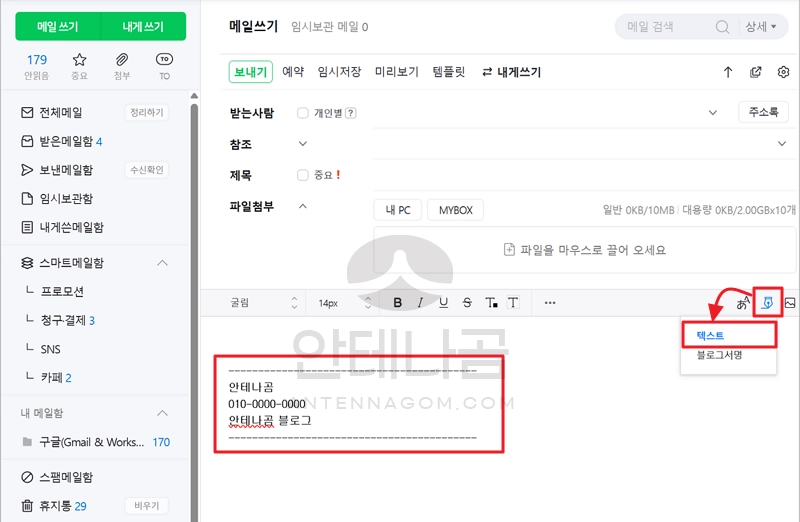The height and width of the screenshot is (522, 800).
Task: Apply strikethrough formatting
Action: [x=467, y=303]
